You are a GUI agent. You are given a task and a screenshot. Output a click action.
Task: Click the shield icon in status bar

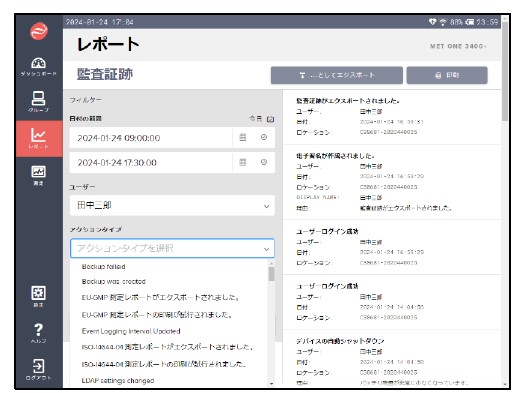tap(432, 22)
